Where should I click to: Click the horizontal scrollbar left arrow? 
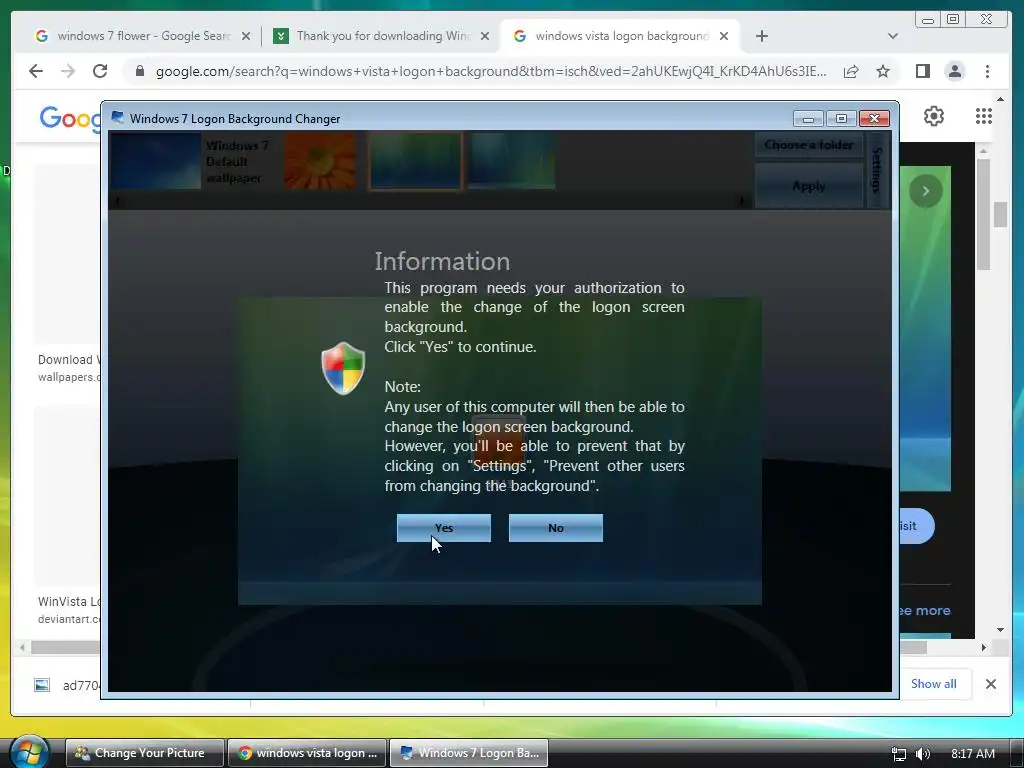(x=23, y=647)
